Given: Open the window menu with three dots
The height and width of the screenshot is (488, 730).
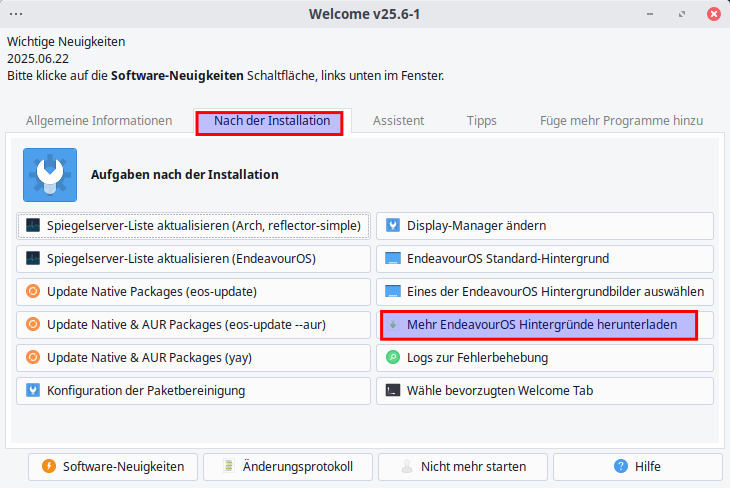Looking at the screenshot, I should [x=16, y=14].
